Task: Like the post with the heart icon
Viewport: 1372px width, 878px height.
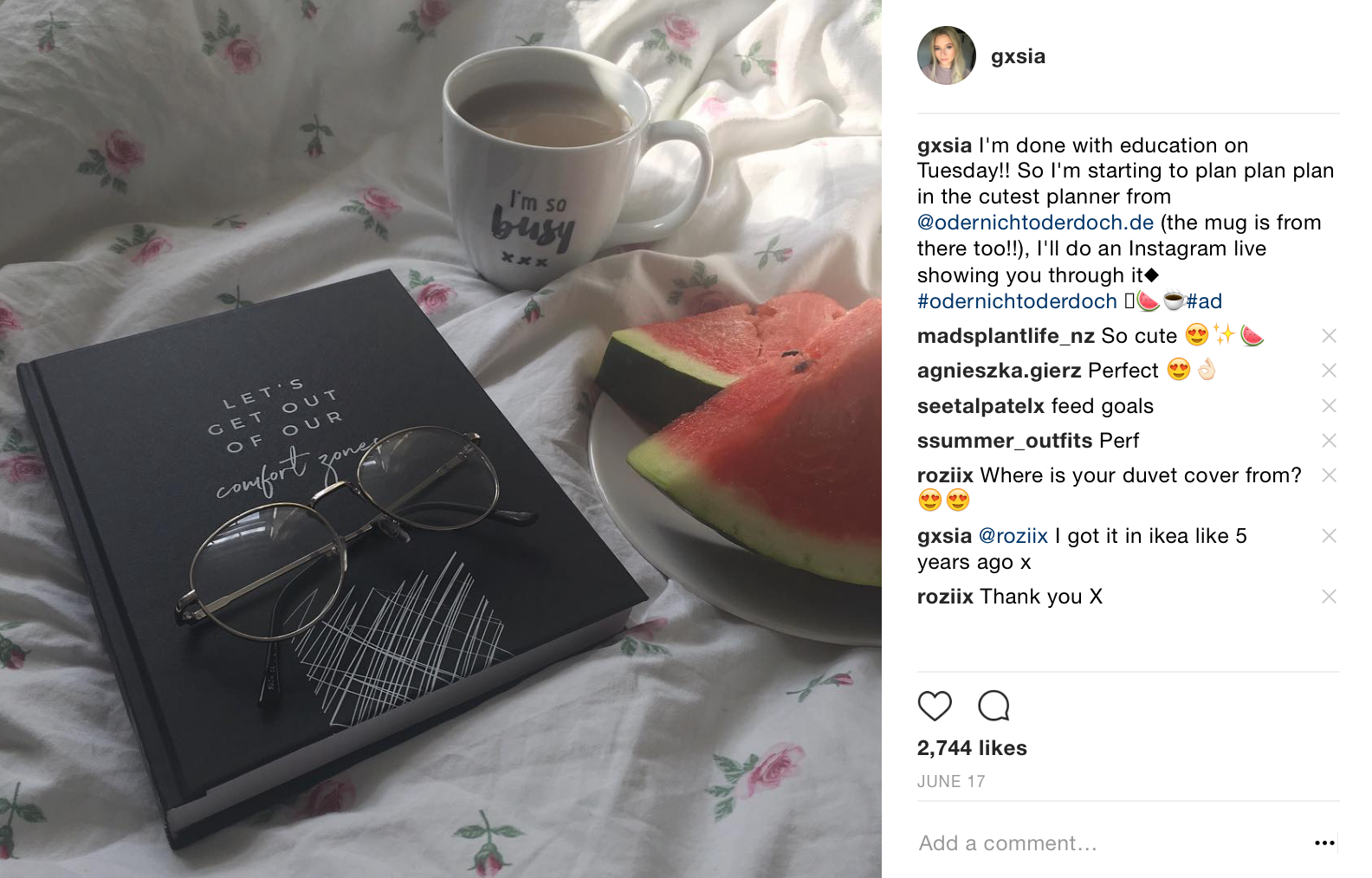Action: tap(935, 706)
